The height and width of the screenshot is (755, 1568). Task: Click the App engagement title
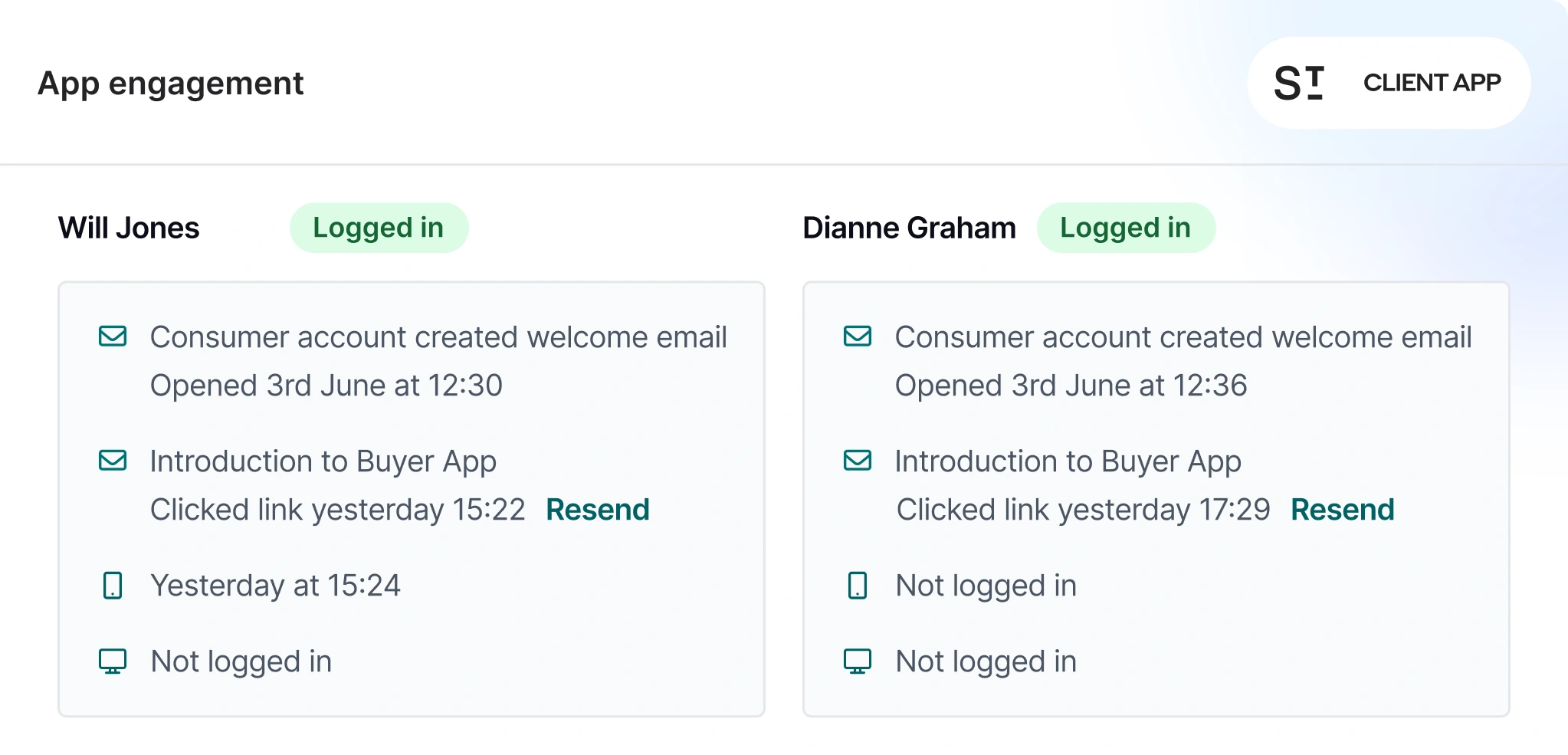point(170,84)
